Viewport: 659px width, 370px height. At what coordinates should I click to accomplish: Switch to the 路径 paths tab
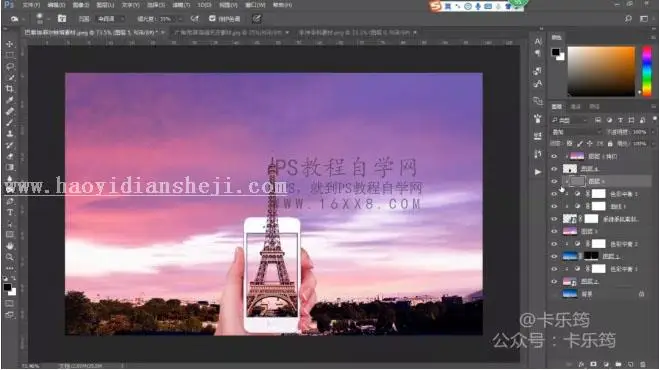tap(594, 107)
